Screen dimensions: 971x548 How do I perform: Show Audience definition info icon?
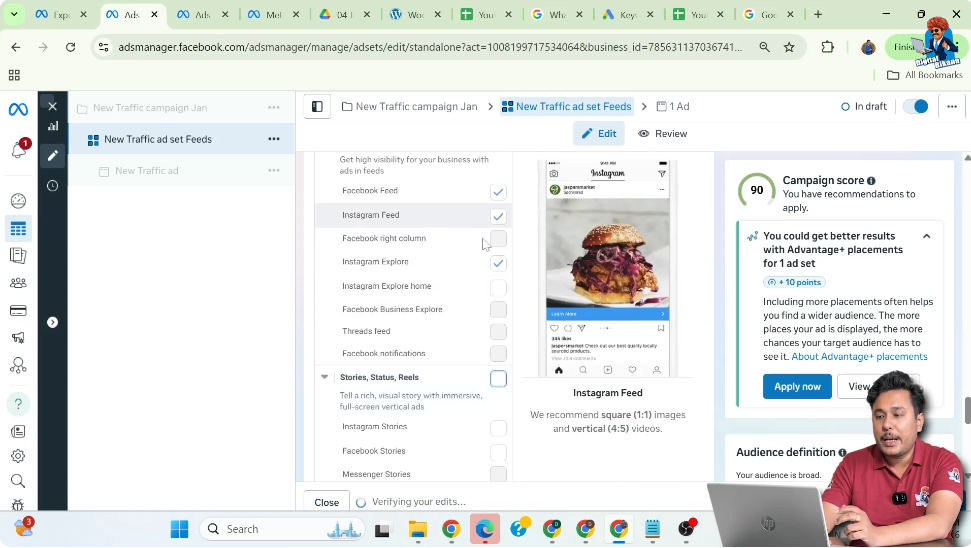point(842,453)
